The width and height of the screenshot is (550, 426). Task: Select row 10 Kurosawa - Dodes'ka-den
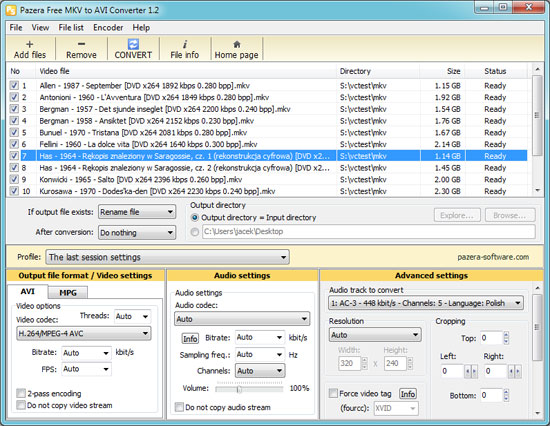[x=268, y=191]
